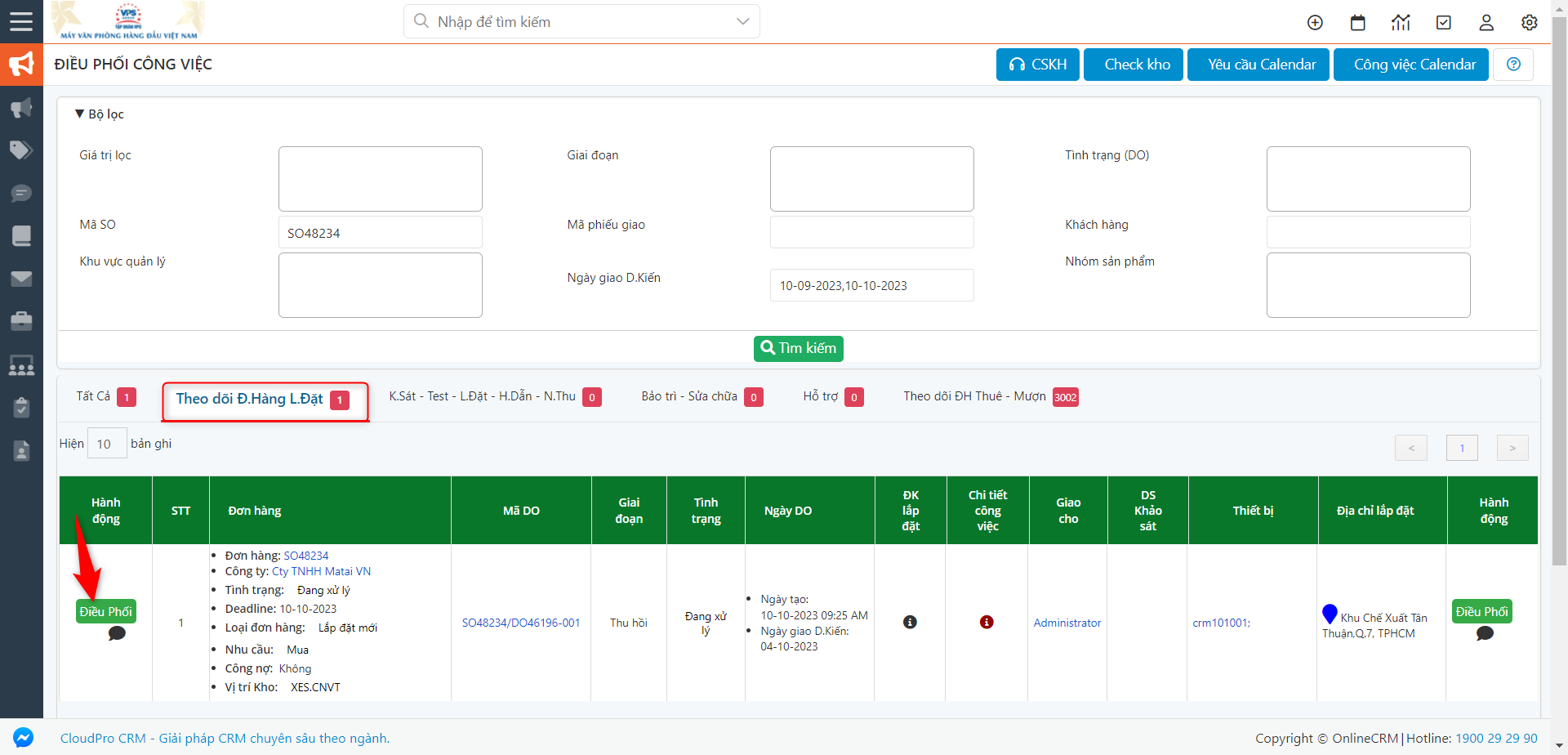1568x755 pixels.
Task: Click the Check kho button
Action: (1134, 65)
